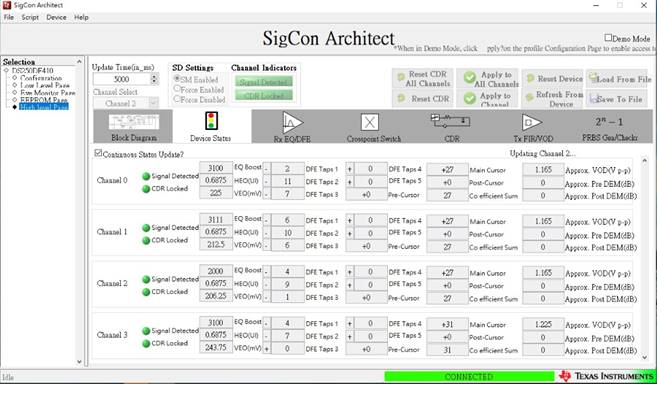The height and width of the screenshot is (394, 668).
Task: Click Channel 0 CDR Locked green LED
Action: (146, 189)
